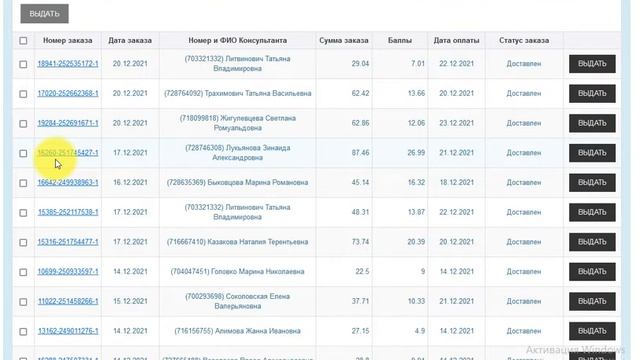Click consultant name (716156755) Алимова Жанна Ивановна
The image size is (640, 360).
pyautogui.click(x=238, y=331)
